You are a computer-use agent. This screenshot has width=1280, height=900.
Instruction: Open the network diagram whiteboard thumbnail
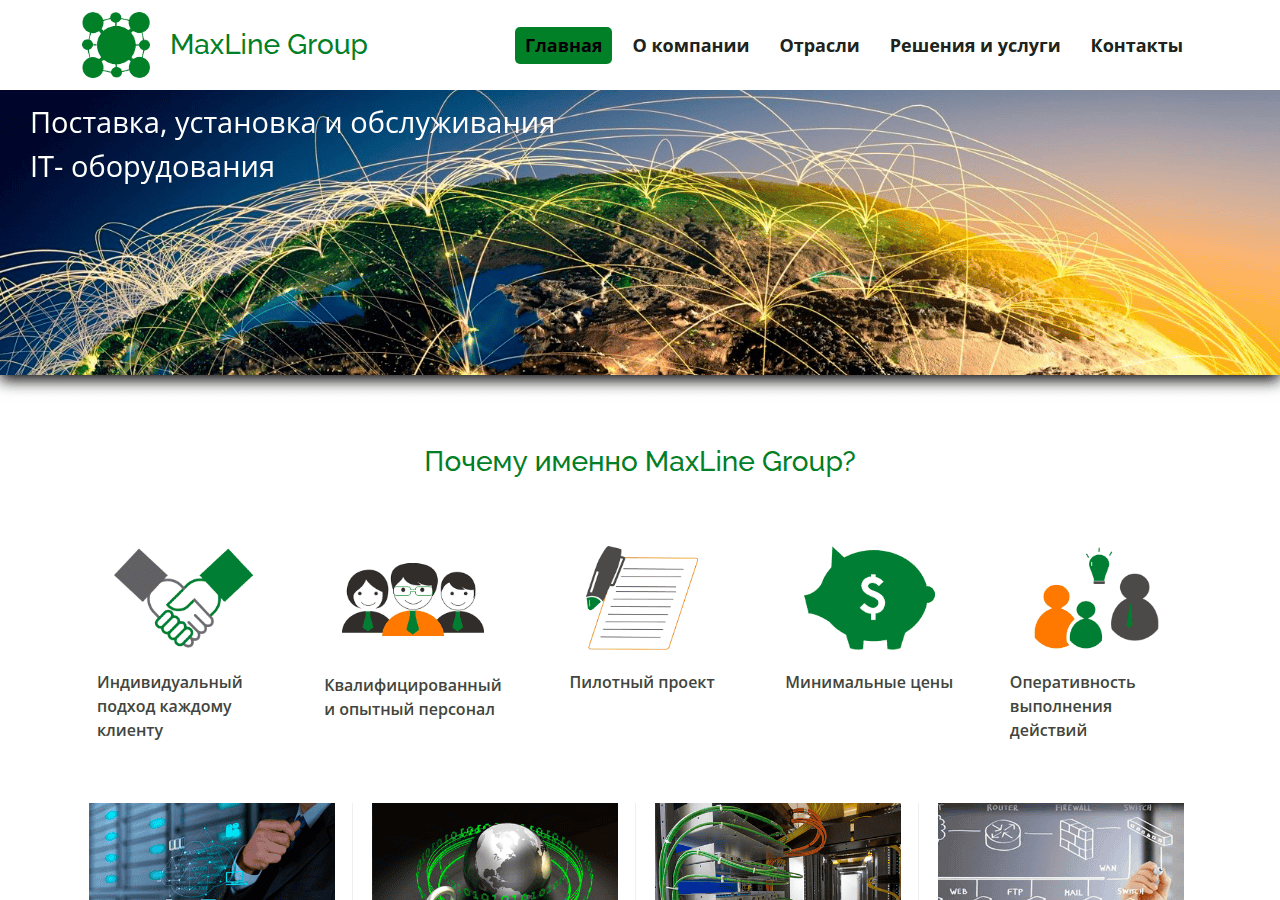[x=1061, y=851]
